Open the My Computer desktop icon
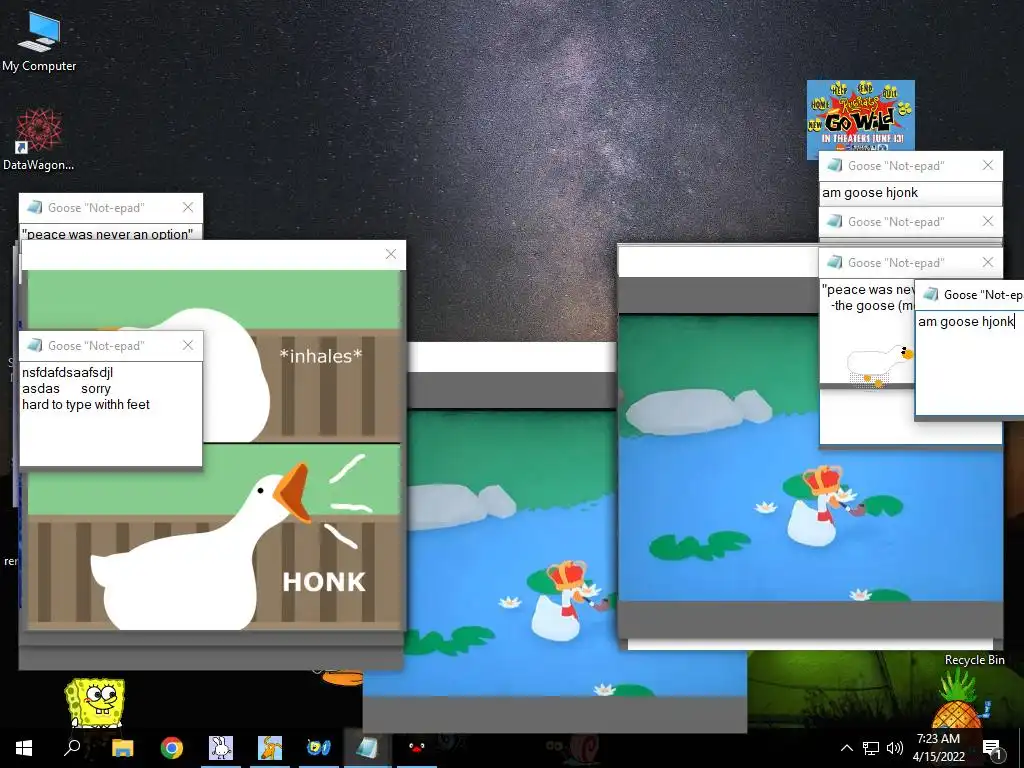 coord(39,41)
